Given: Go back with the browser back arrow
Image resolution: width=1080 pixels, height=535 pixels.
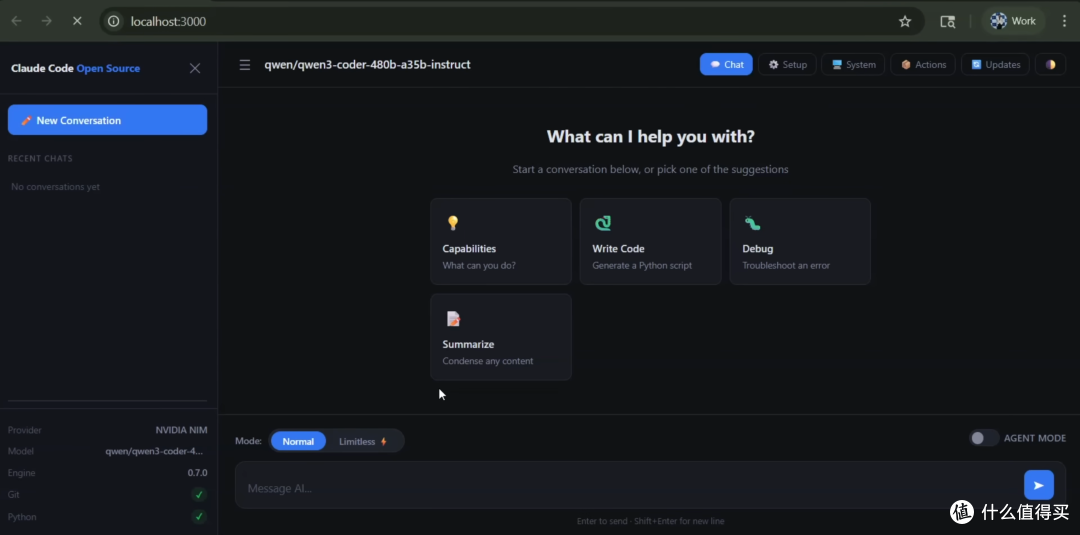Looking at the screenshot, I should tap(17, 21).
